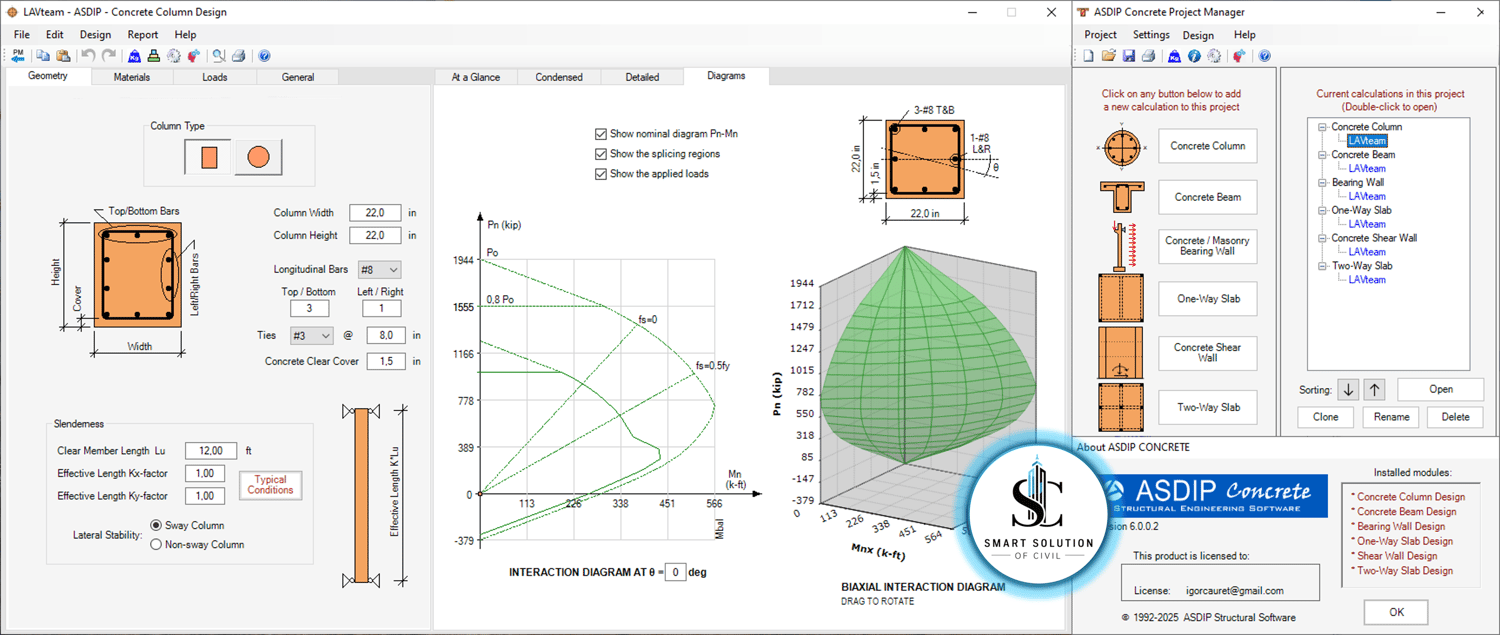
Task: Open the Design menu in Column Design window
Action: pyautogui.click(x=95, y=34)
